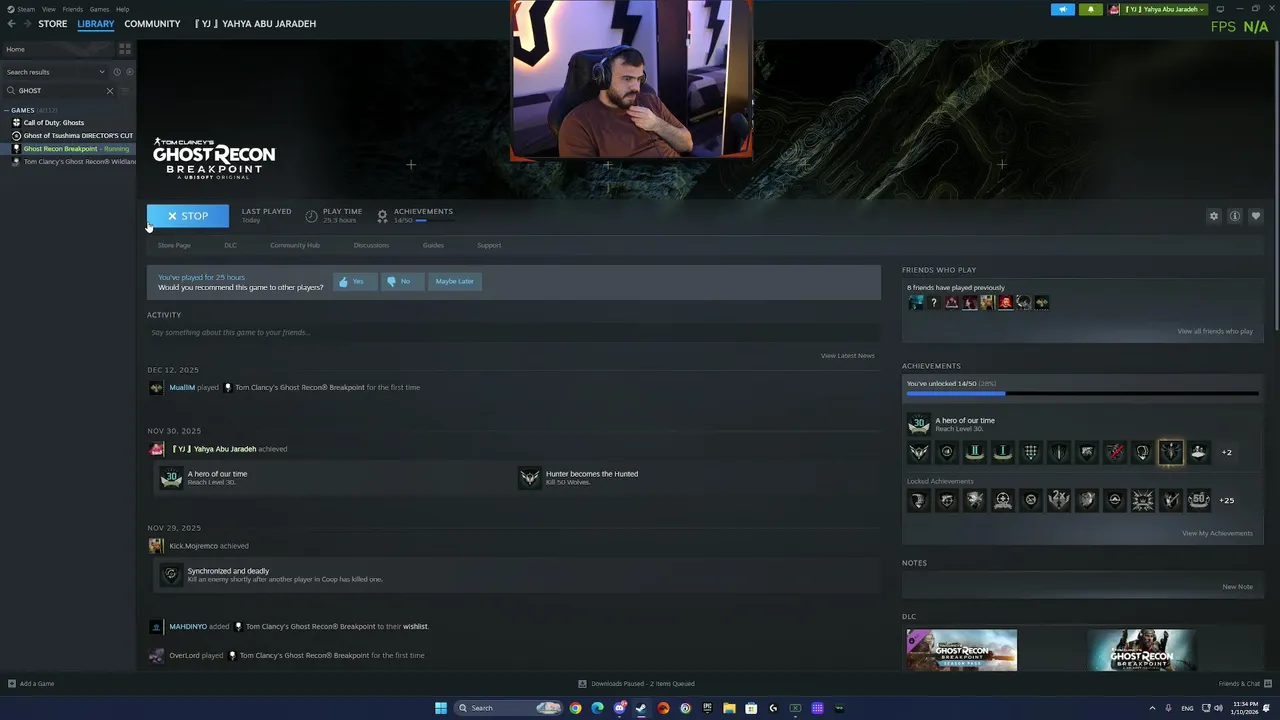Click the locked 50 achievement icon
1280x720 pixels.
(1198, 500)
